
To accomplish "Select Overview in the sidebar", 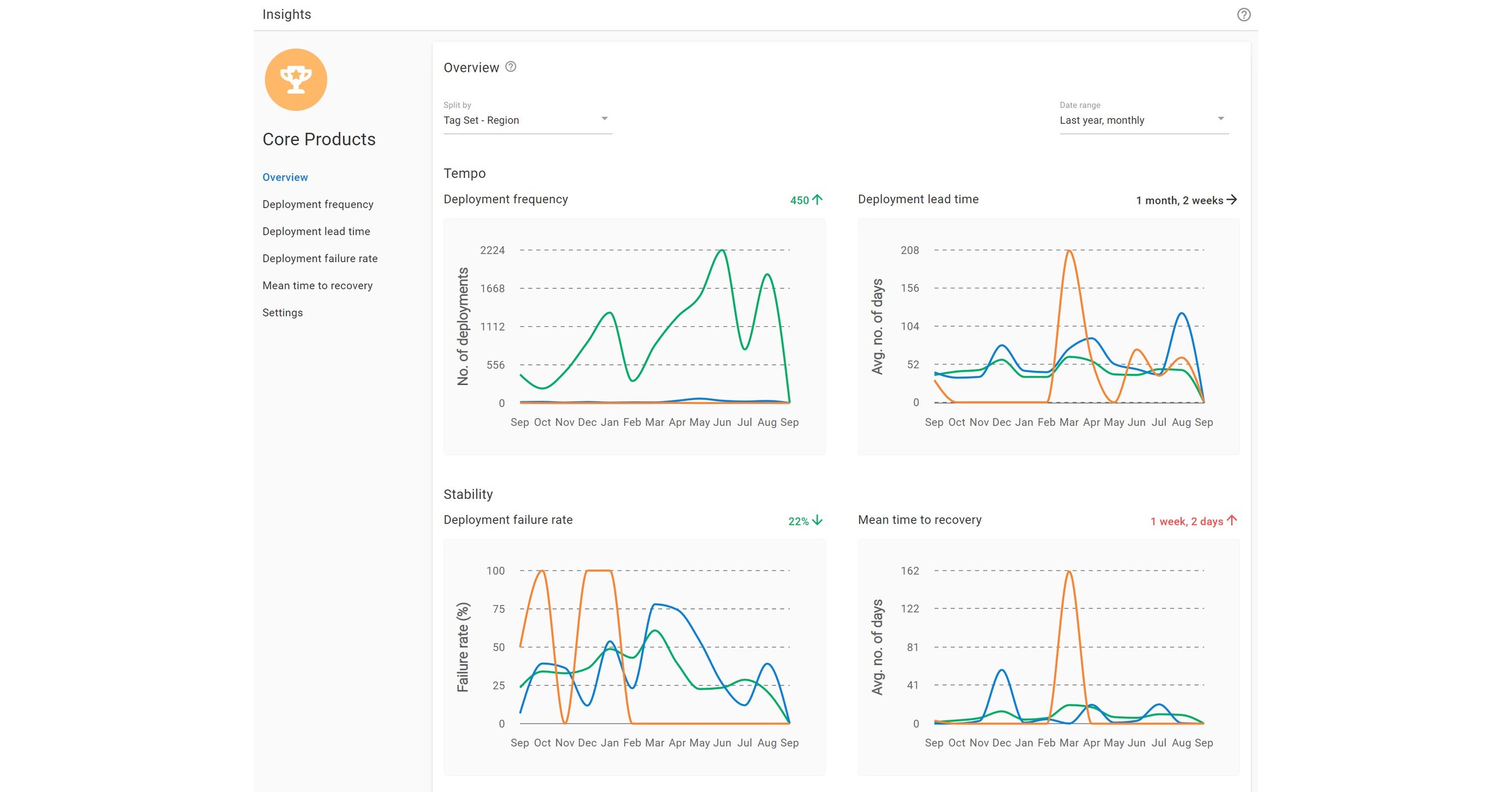I will (x=285, y=177).
